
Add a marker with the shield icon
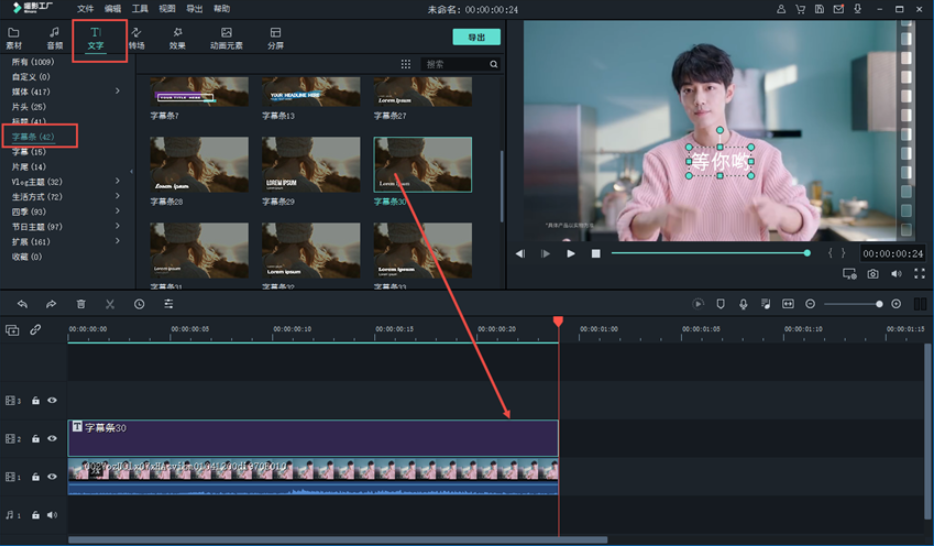pos(720,304)
